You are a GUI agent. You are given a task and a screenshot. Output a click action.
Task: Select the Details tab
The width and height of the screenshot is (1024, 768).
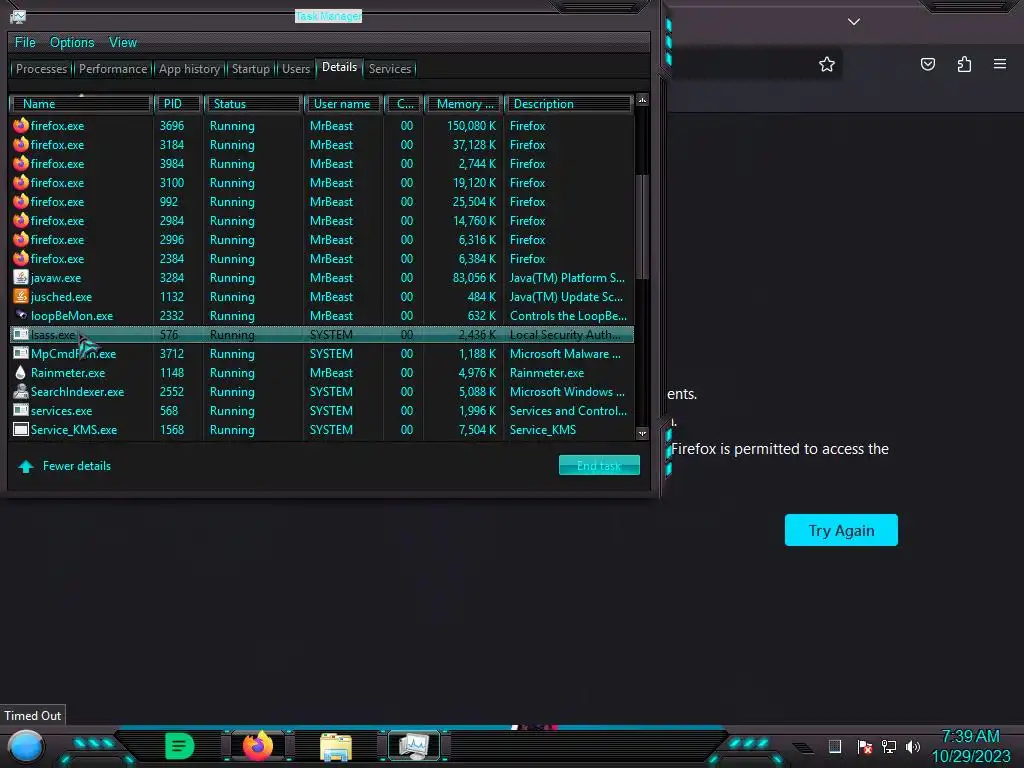coord(340,67)
